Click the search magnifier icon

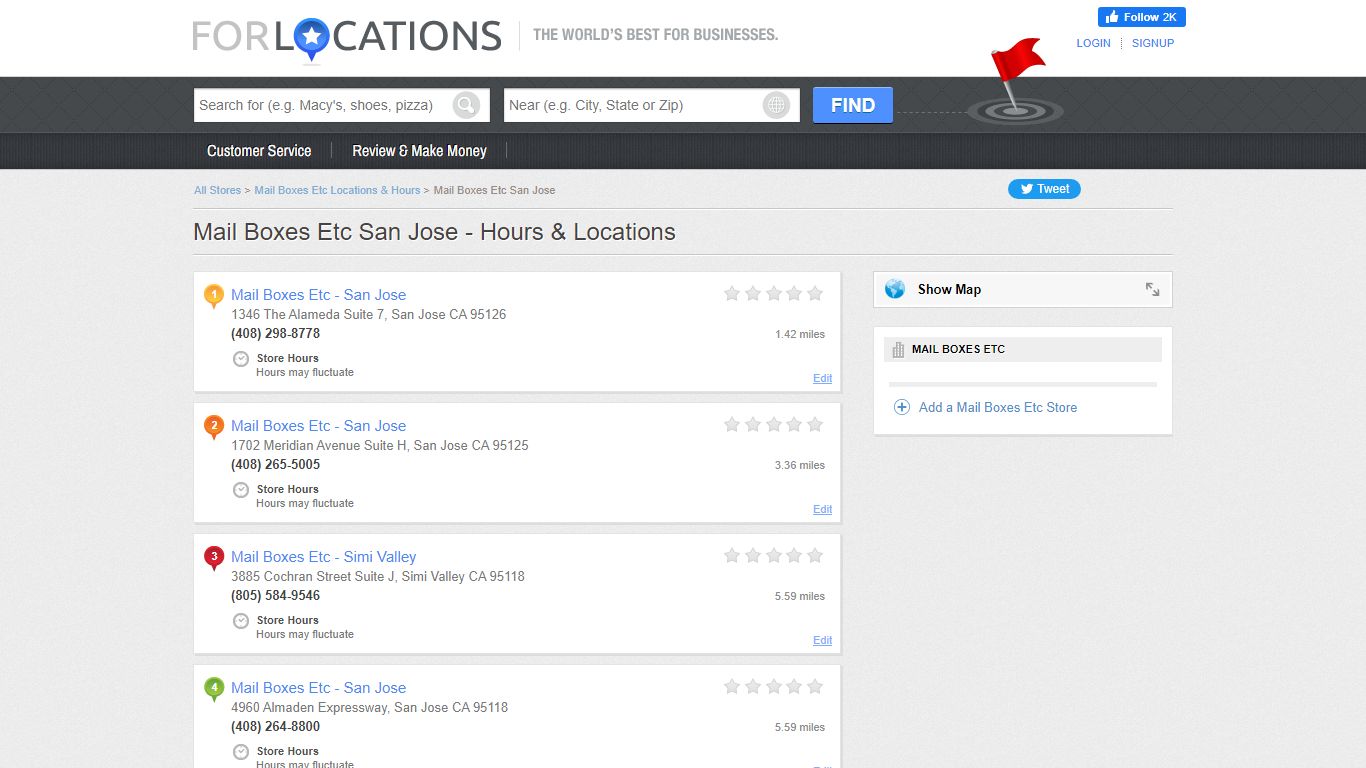[466, 105]
